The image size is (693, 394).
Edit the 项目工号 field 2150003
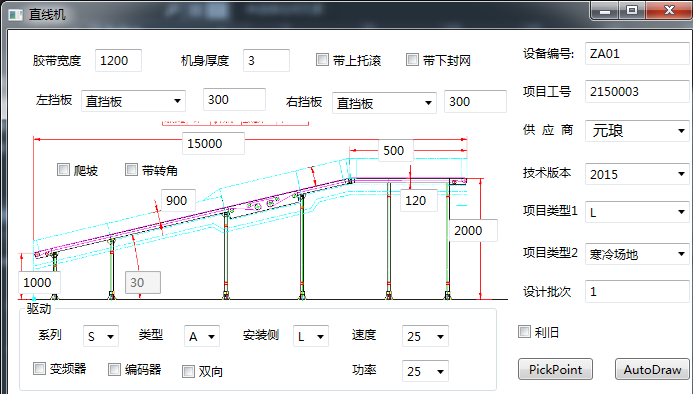click(637, 92)
